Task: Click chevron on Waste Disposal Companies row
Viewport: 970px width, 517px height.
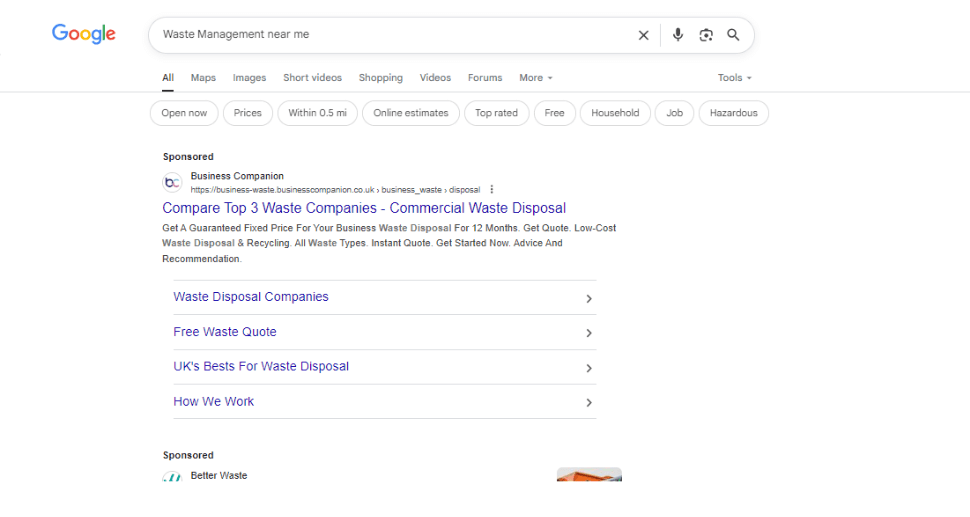Action: 589,299
